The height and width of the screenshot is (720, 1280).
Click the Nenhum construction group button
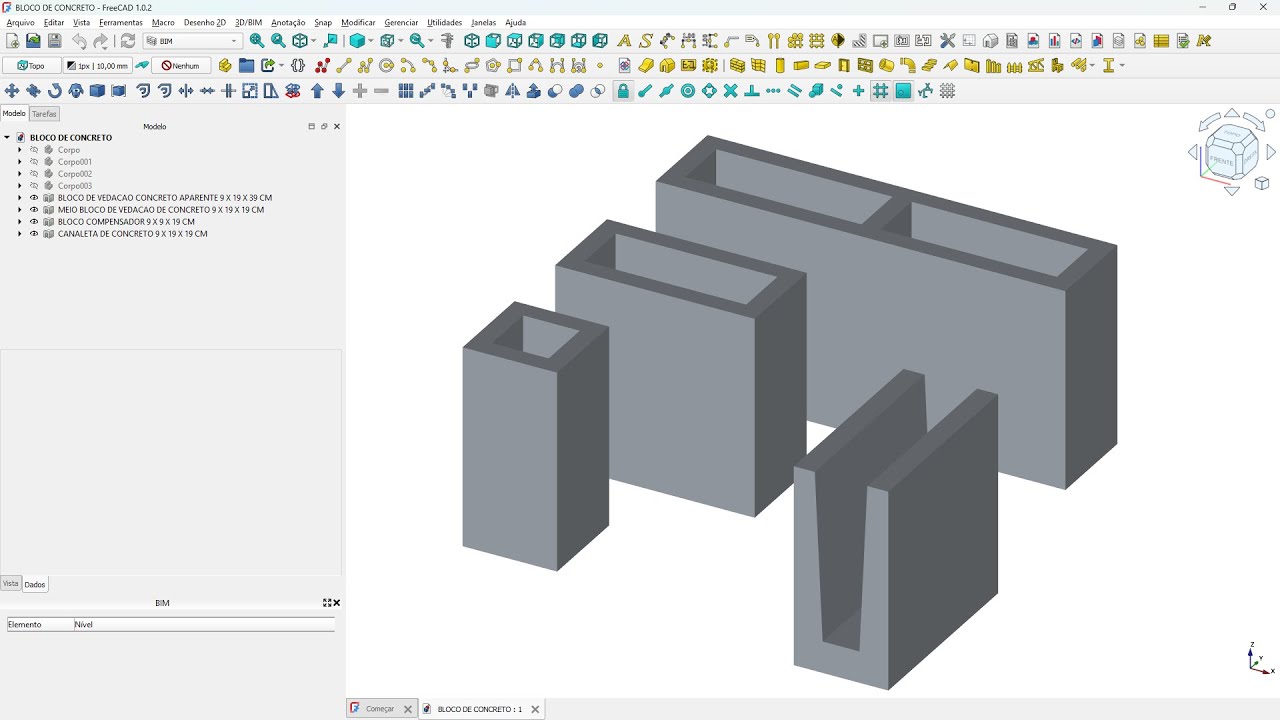point(181,65)
